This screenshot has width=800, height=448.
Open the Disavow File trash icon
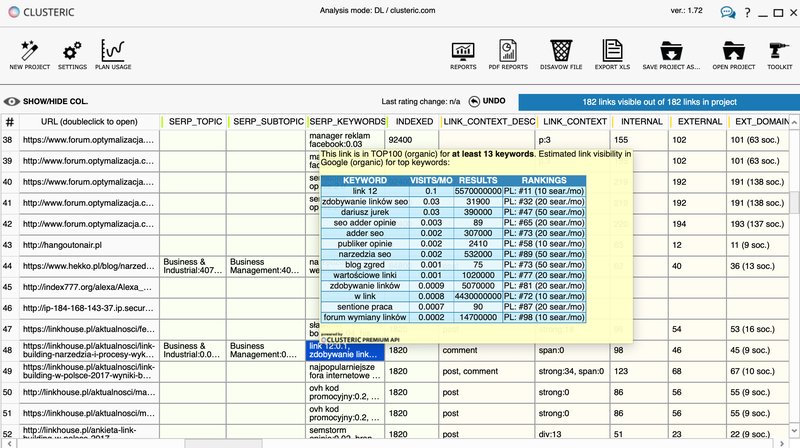point(561,55)
